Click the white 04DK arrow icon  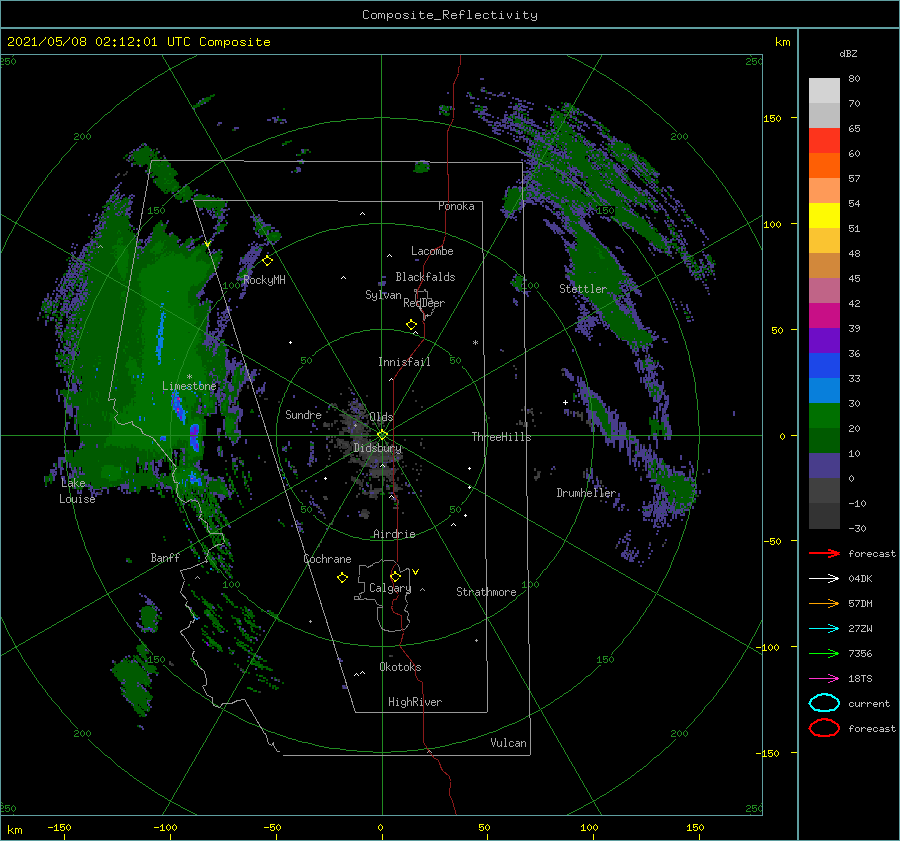click(x=824, y=578)
